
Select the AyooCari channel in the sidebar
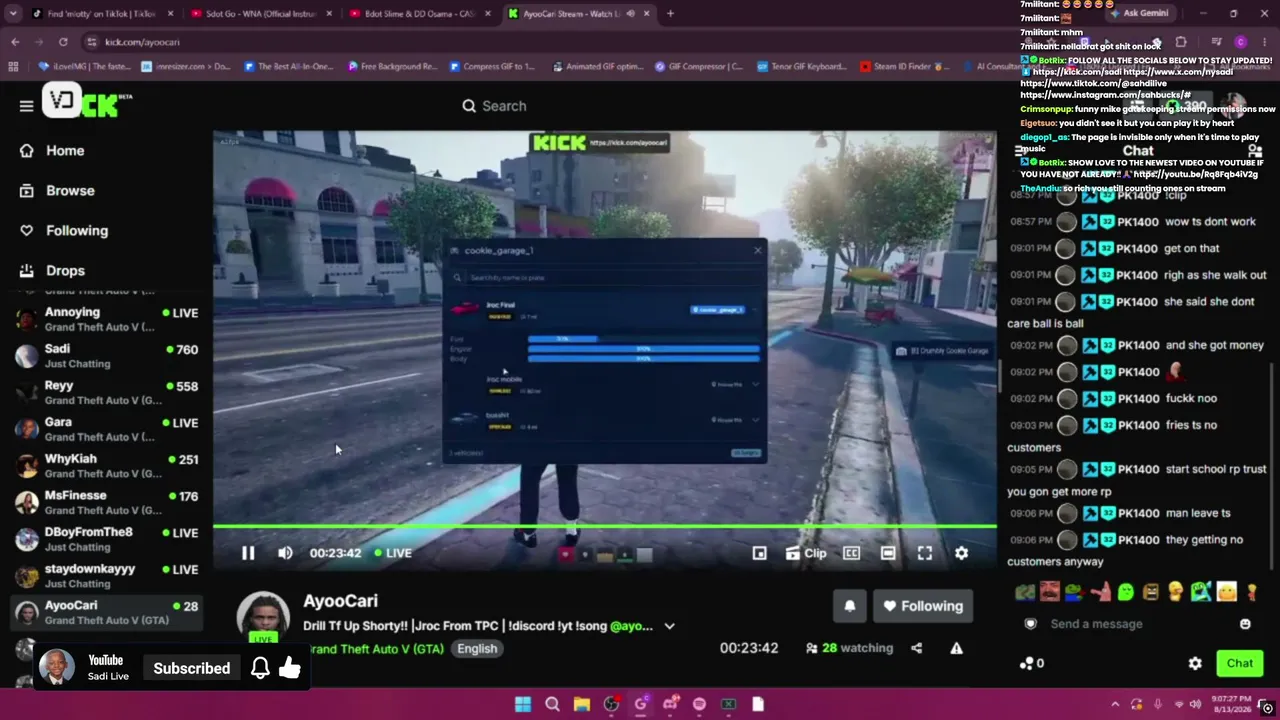coord(107,612)
